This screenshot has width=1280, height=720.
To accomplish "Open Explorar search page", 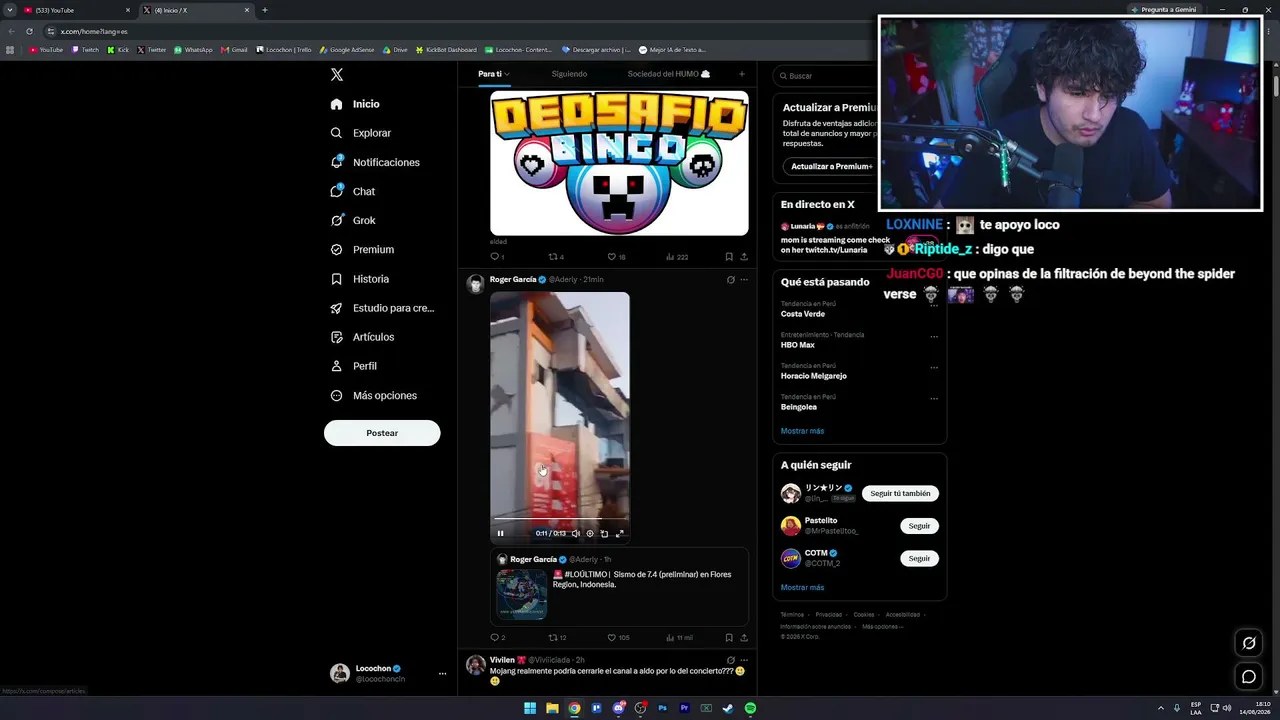I will click(x=361, y=133).
